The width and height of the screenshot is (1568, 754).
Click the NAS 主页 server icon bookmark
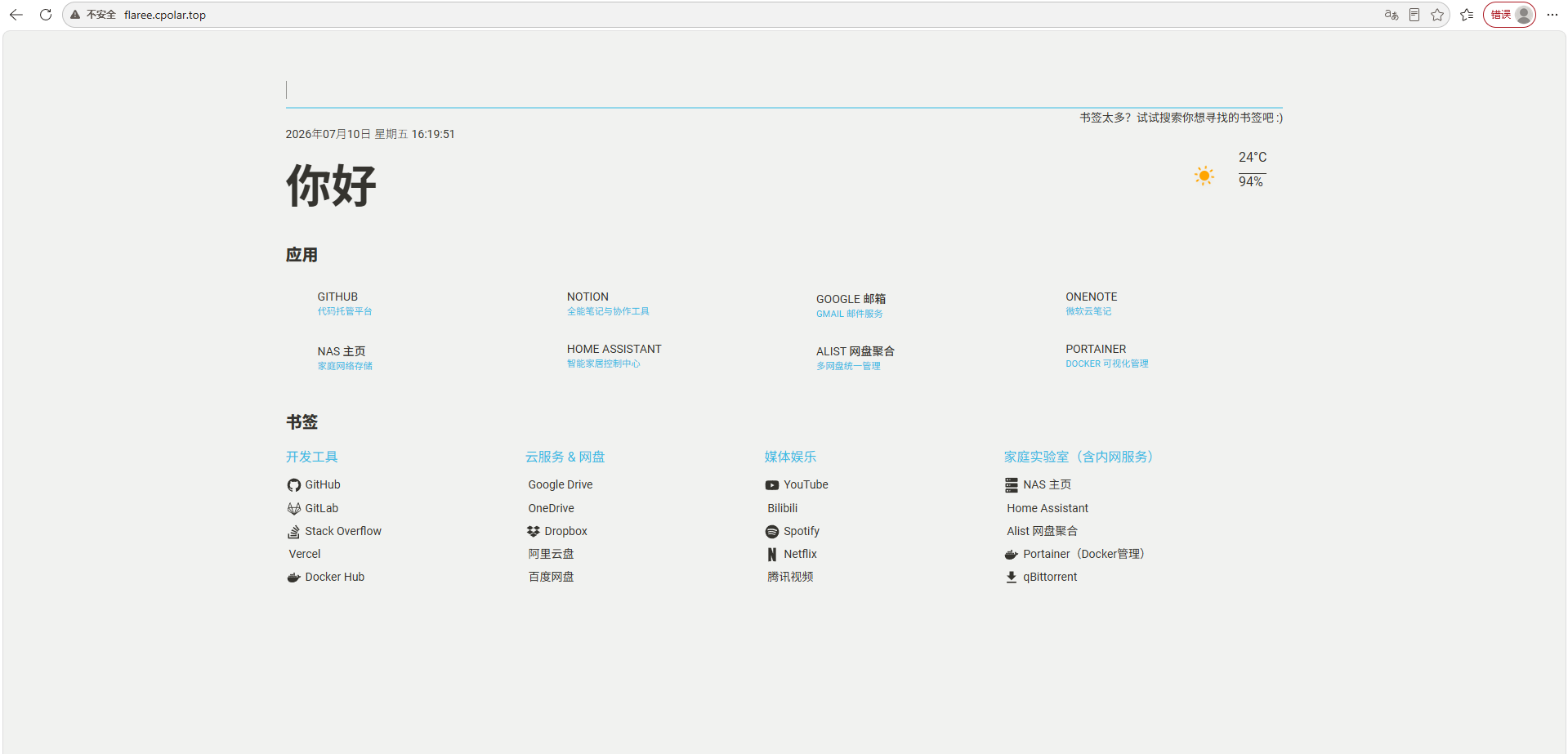pyautogui.click(x=1012, y=485)
